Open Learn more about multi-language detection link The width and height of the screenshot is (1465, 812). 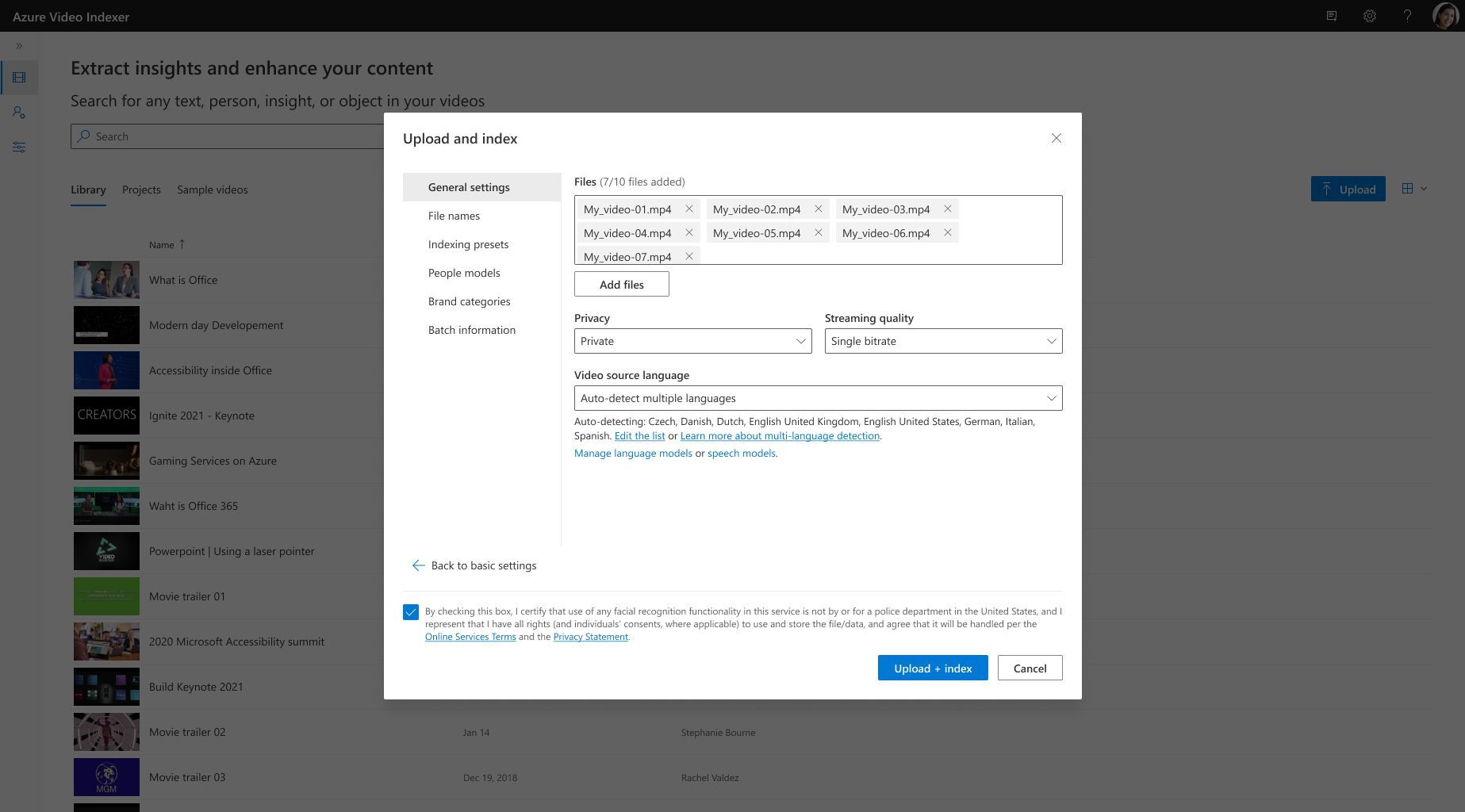click(780, 436)
